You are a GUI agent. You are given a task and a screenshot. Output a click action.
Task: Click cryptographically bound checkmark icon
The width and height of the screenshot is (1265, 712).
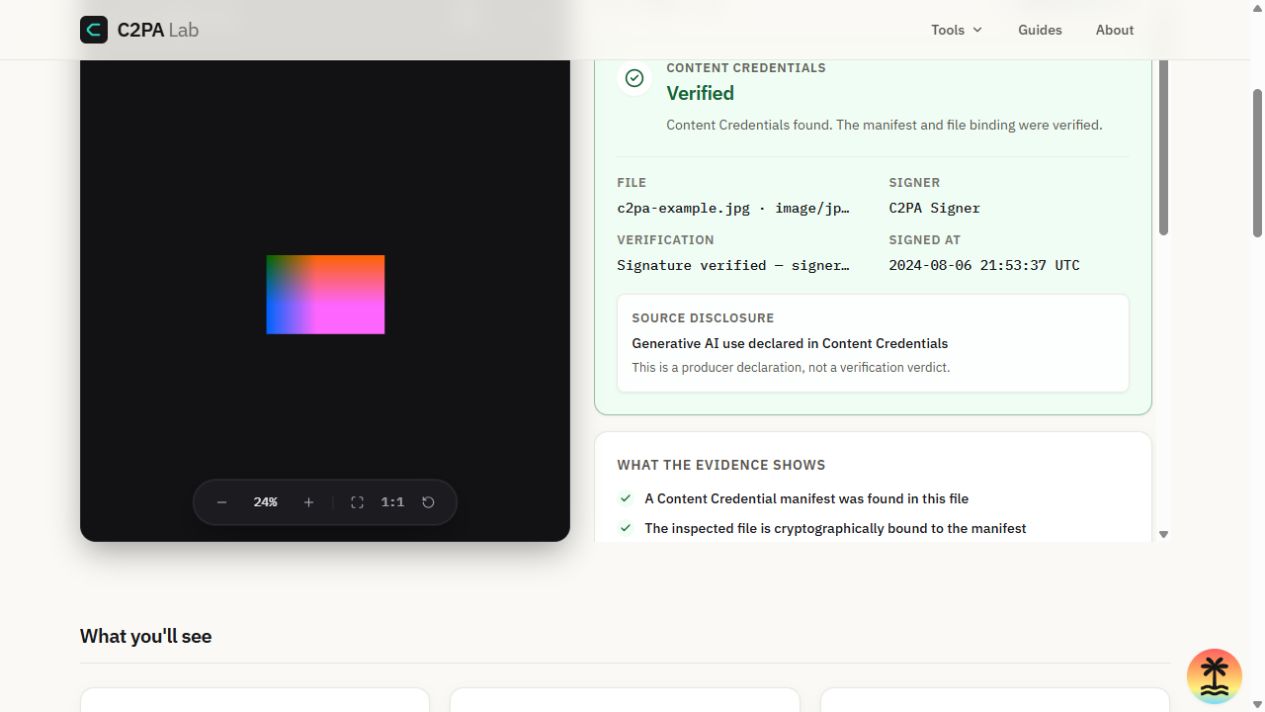coord(626,528)
